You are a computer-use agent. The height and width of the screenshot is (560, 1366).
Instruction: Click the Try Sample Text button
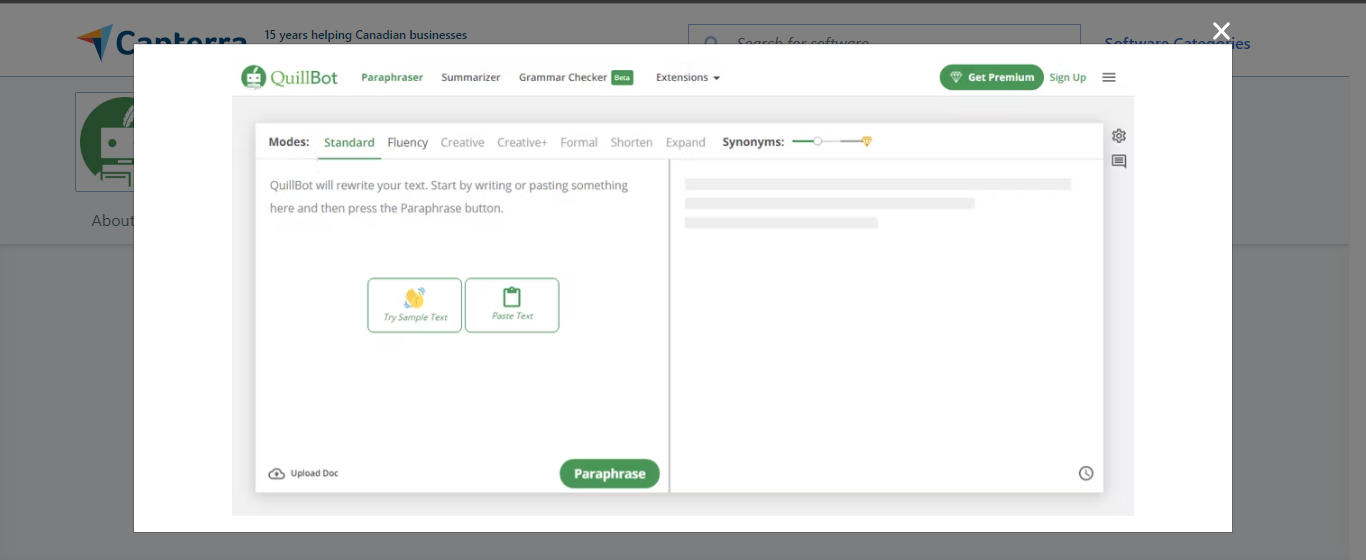click(415, 305)
